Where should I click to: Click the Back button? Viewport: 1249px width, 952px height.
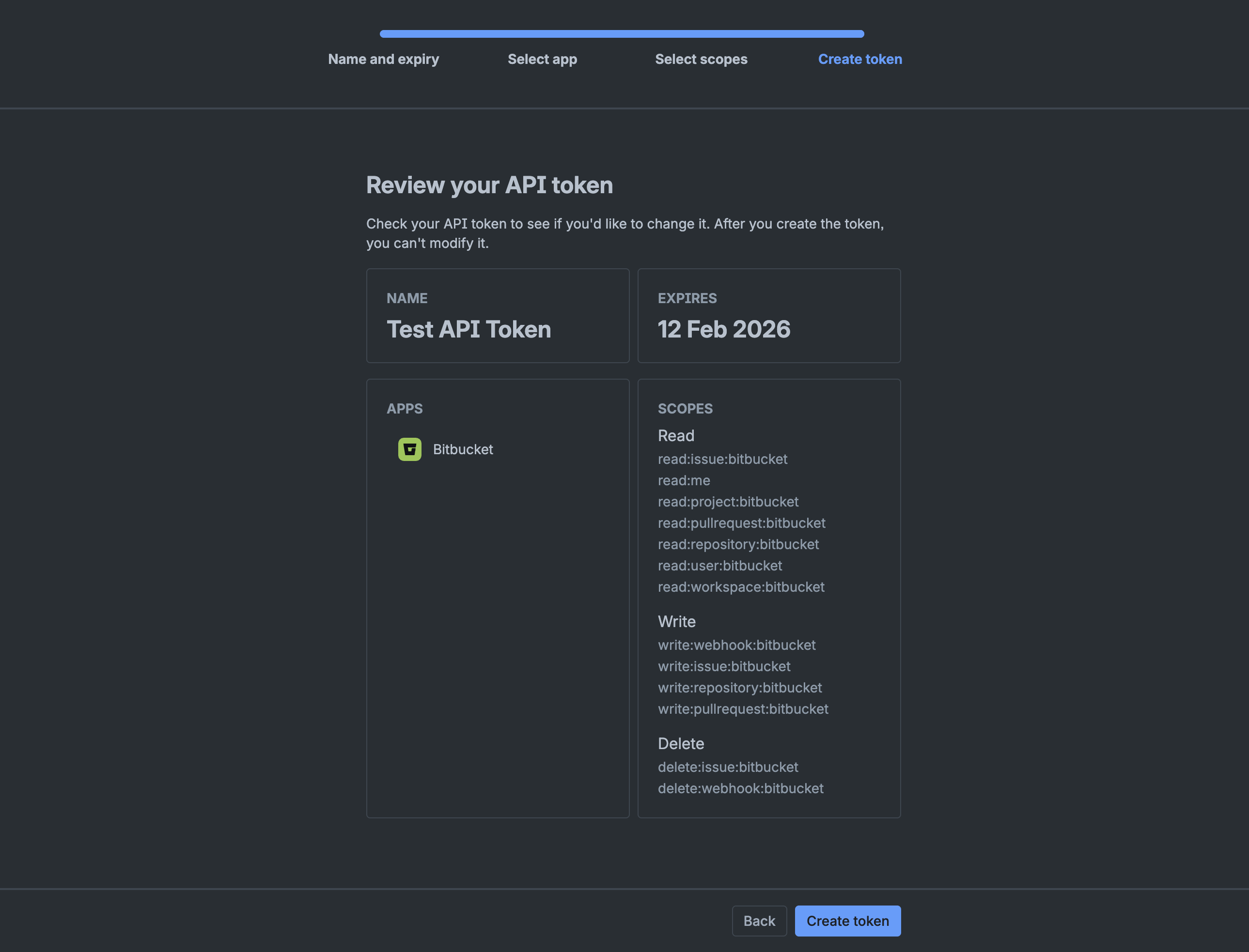pyautogui.click(x=759, y=921)
